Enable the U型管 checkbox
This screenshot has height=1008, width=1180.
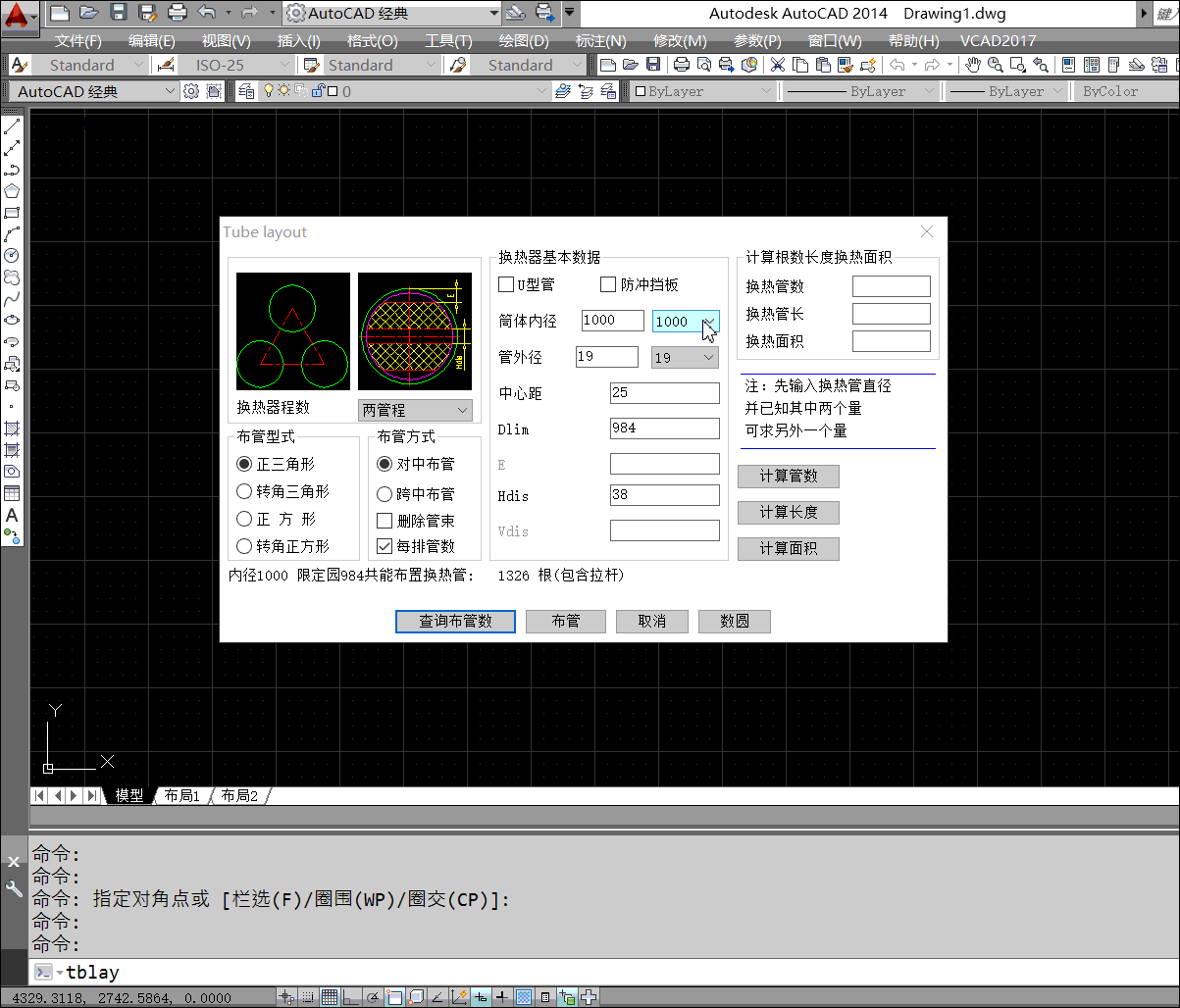point(506,285)
